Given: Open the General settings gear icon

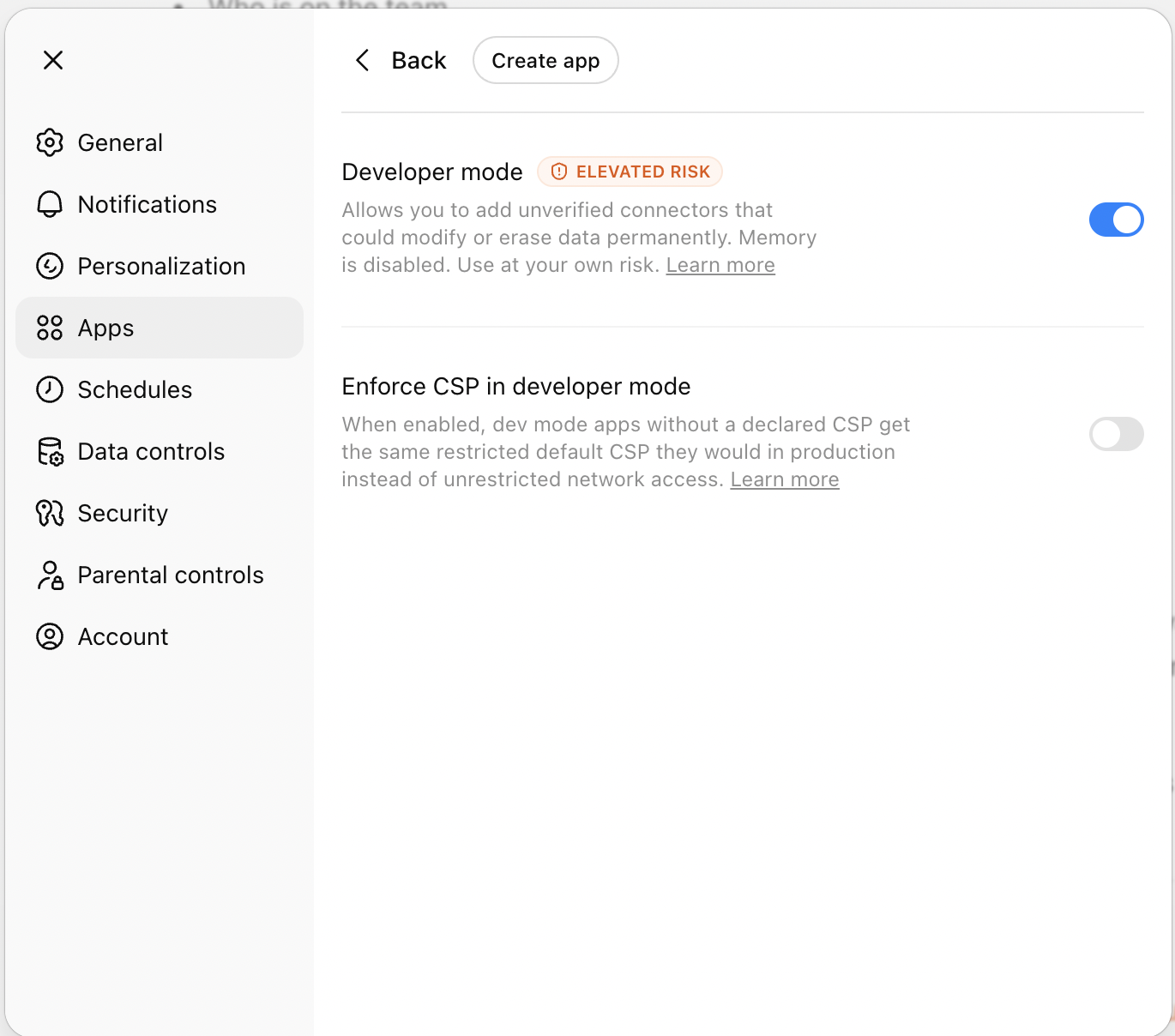Looking at the screenshot, I should [50, 142].
